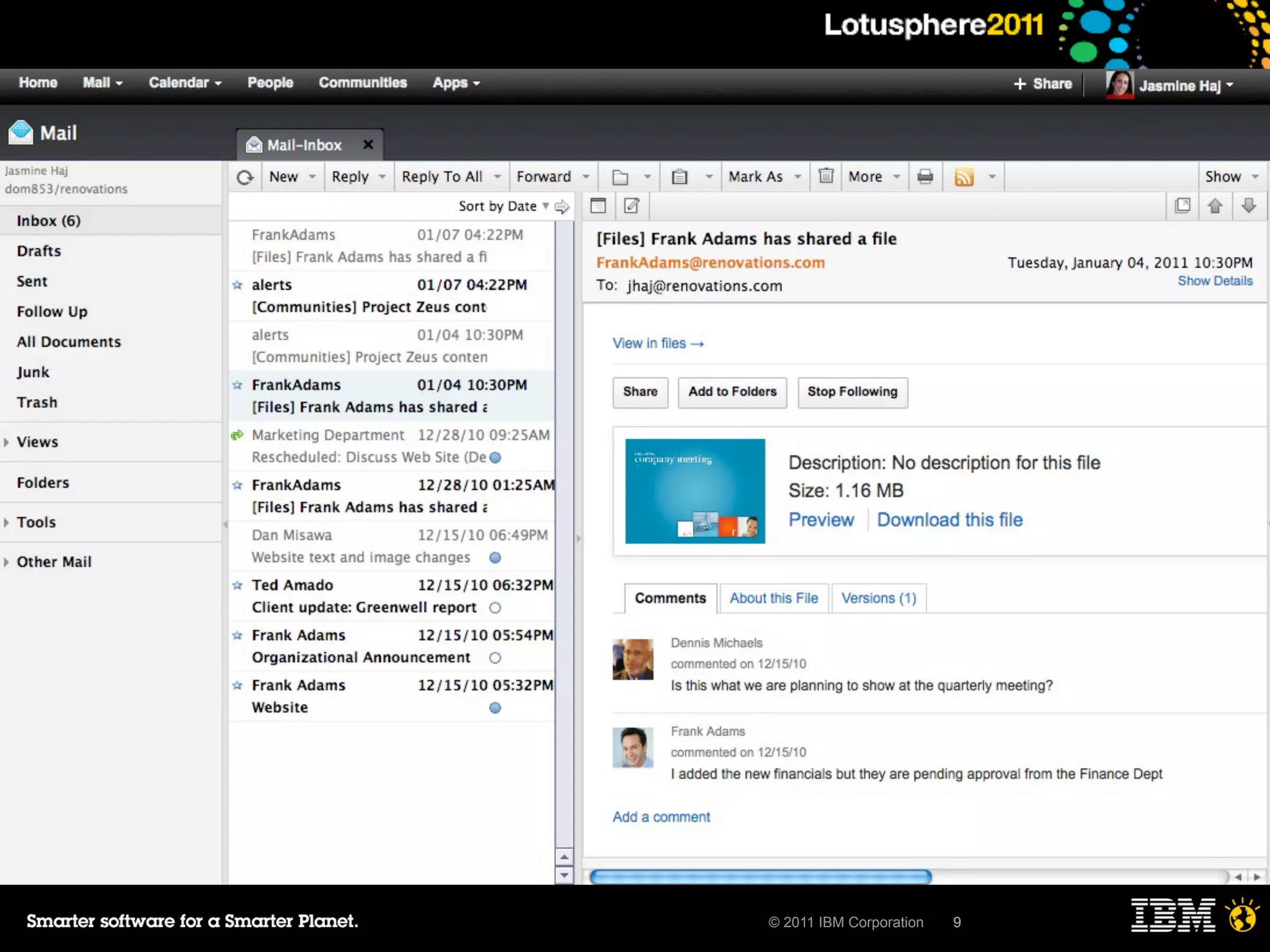Click the edit message pencil icon
This screenshot has width=1270, height=952.
click(x=631, y=206)
